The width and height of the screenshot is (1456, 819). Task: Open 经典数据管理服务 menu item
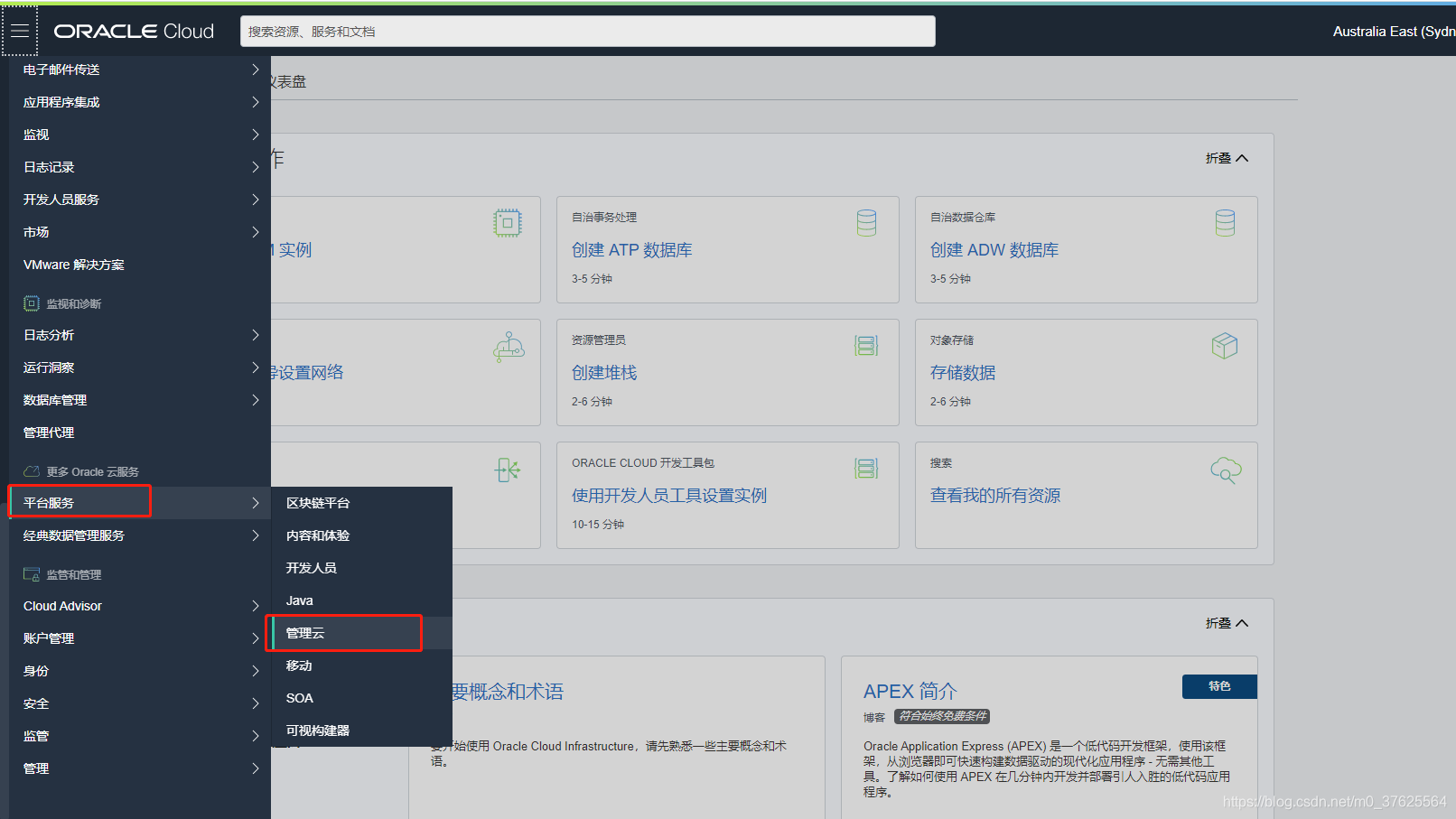coord(140,535)
